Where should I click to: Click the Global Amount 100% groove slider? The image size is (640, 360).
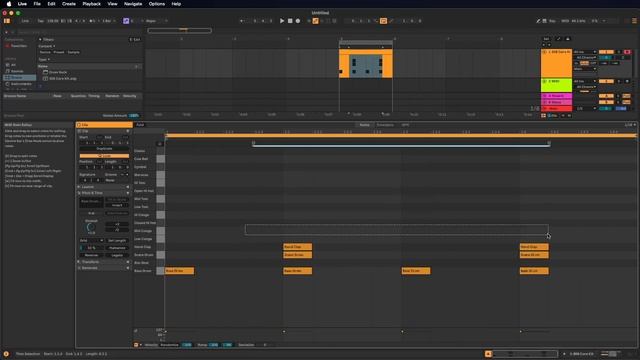pyautogui.click(x=133, y=116)
